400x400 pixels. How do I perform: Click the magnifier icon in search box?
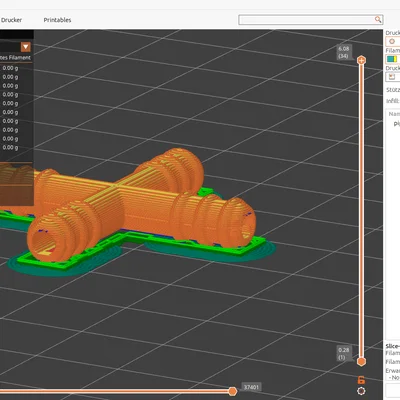[378, 19]
